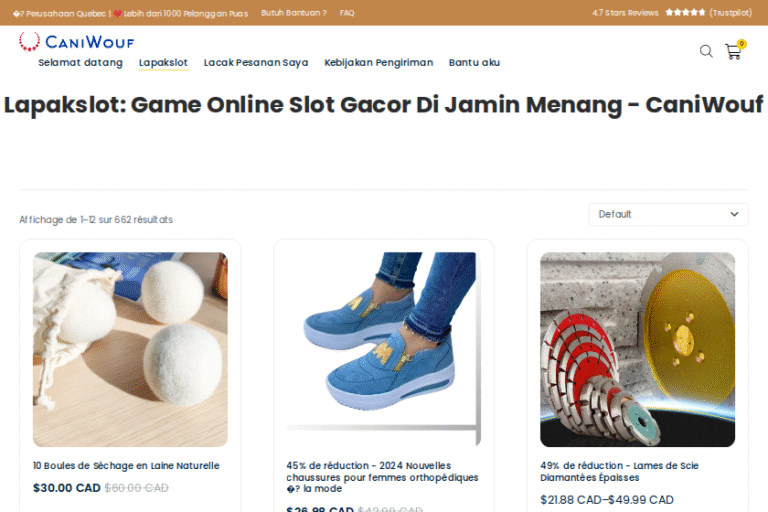Image resolution: width=768 pixels, height=512 pixels.
Task: Open the Default sorting dropdown
Action: [669, 214]
